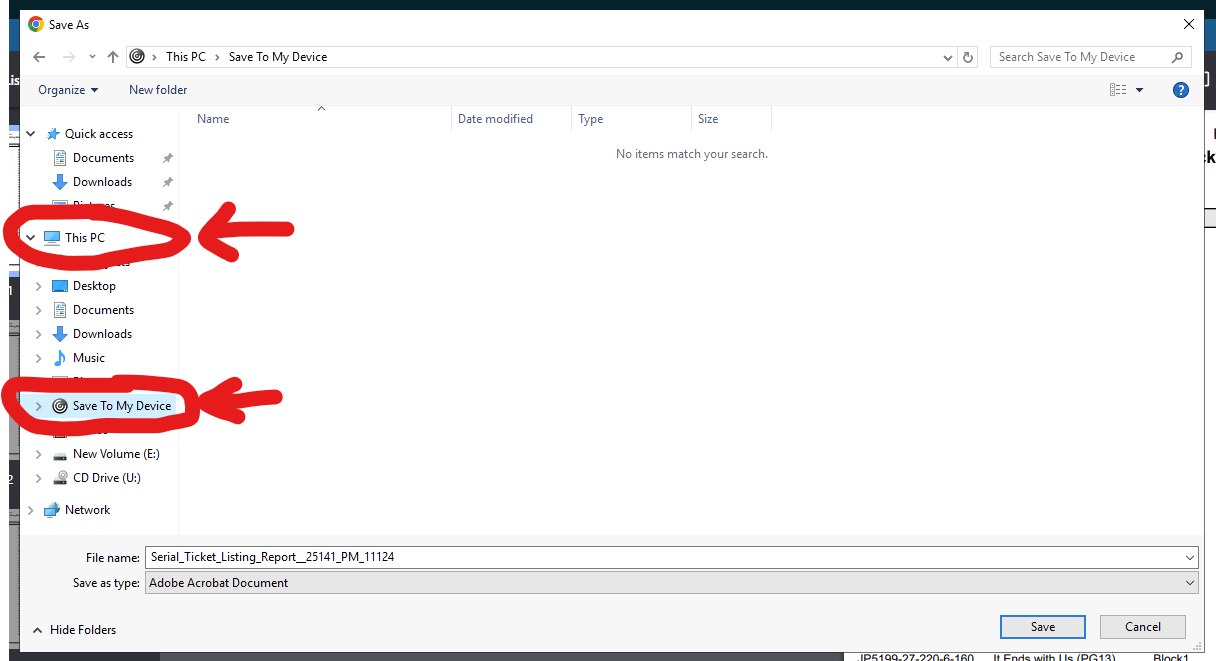Select This PC in the breadcrumb path
Viewport: 1216px width, 661px height.
coord(186,57)
